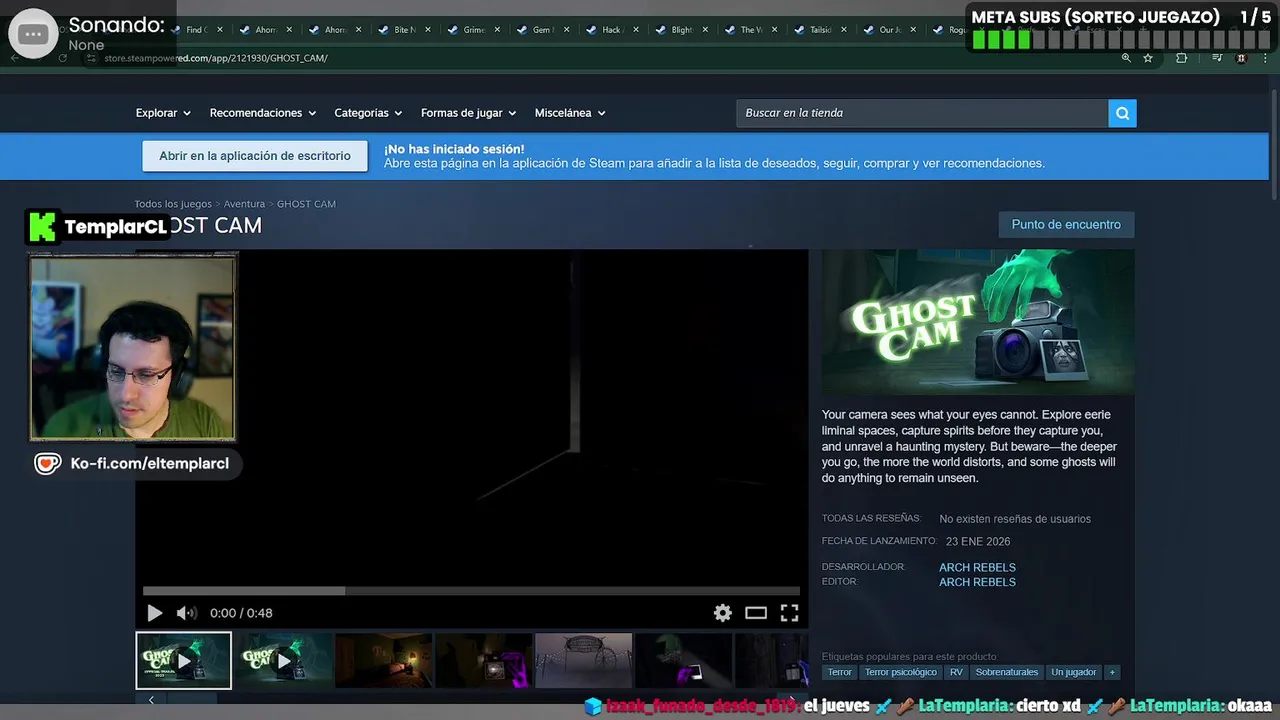Viewport: 1280px width, 720px height.
Task: Select the 'RV' tag
Action: 956,672
